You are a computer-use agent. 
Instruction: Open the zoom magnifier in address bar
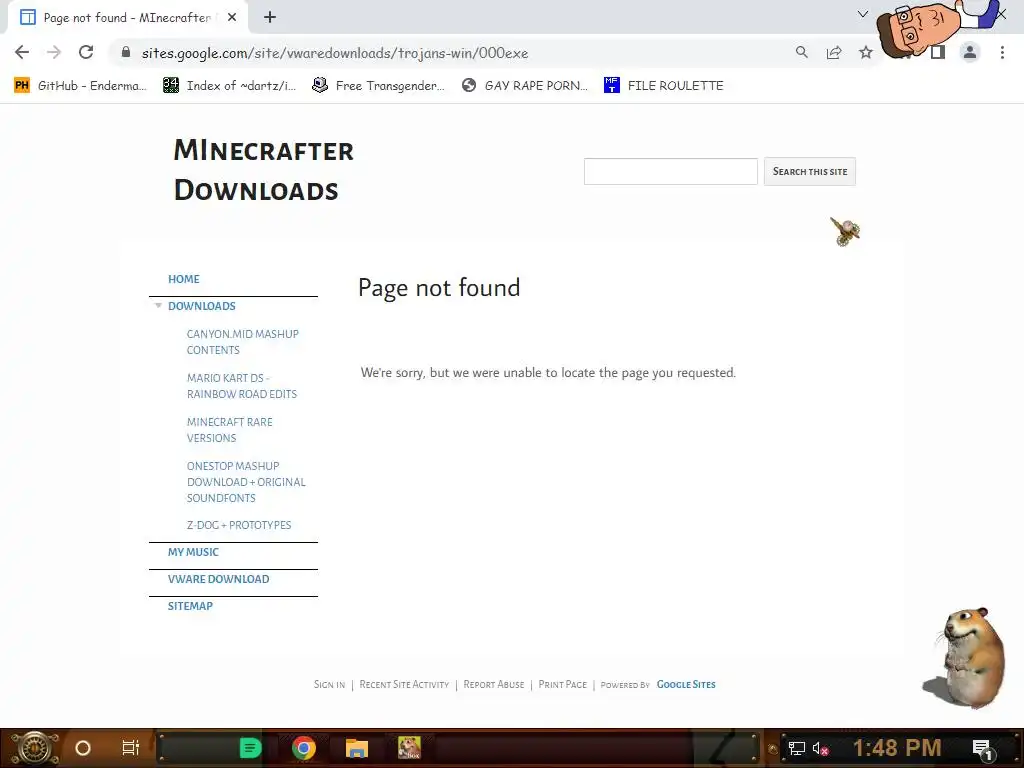(x=802, y=52)
